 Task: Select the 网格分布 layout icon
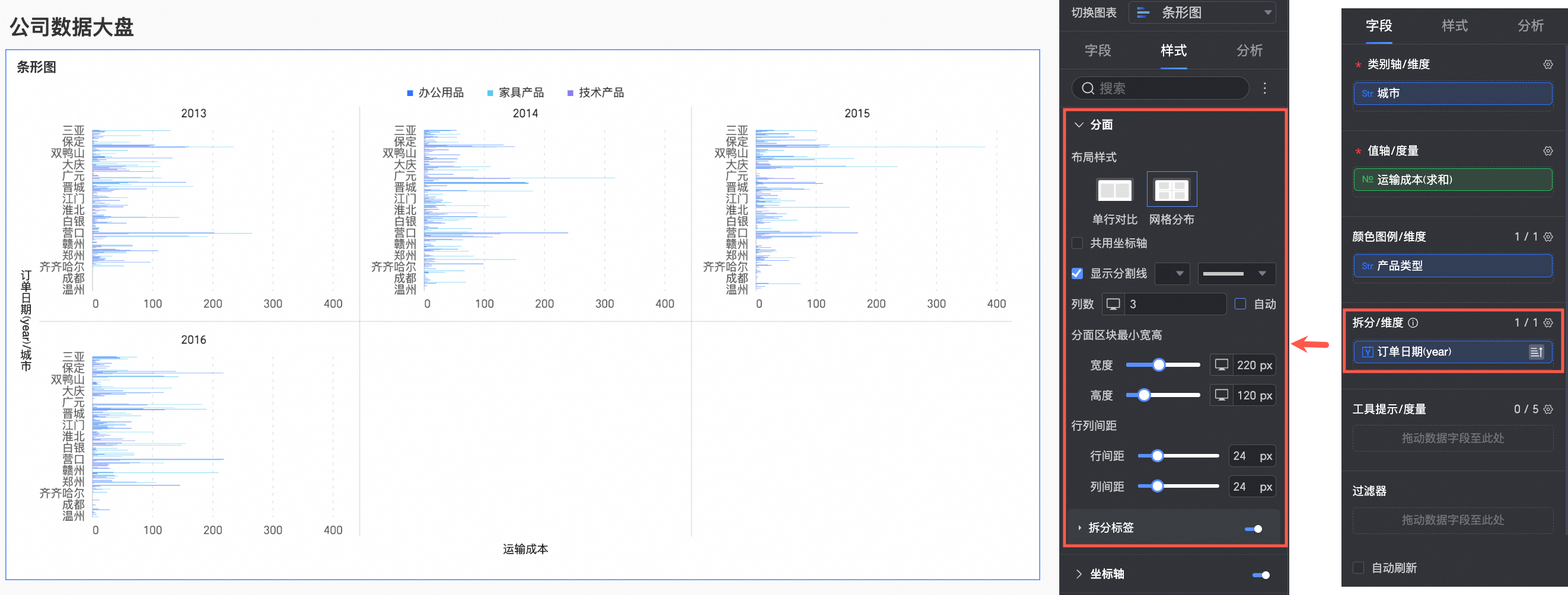[x=1171, y=190]
